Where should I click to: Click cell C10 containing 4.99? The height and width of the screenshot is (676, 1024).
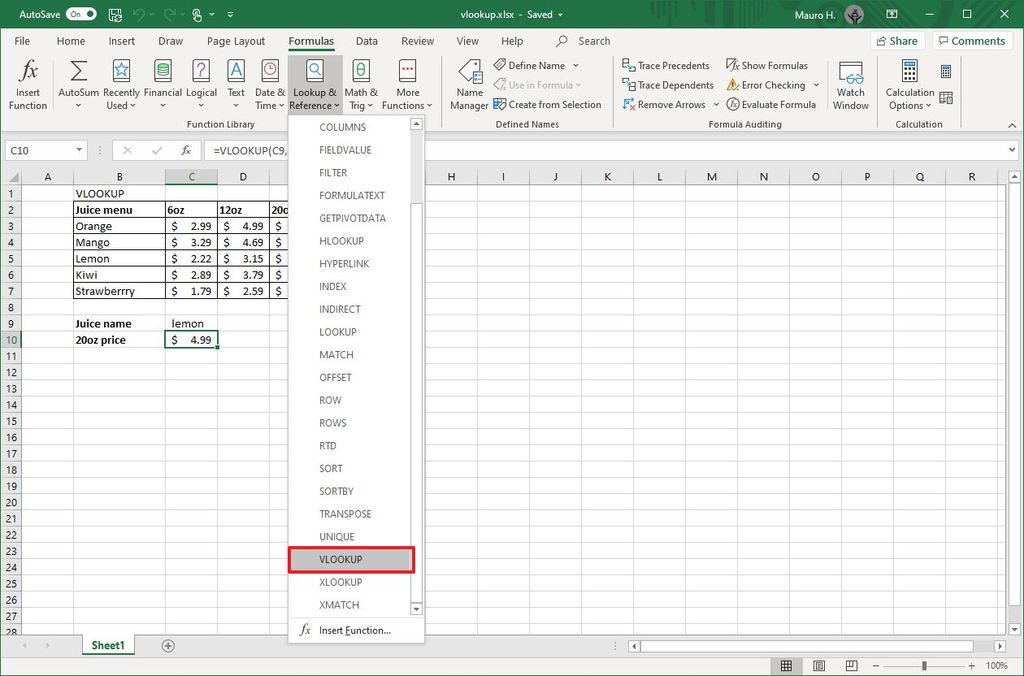(x=191, y=340)
